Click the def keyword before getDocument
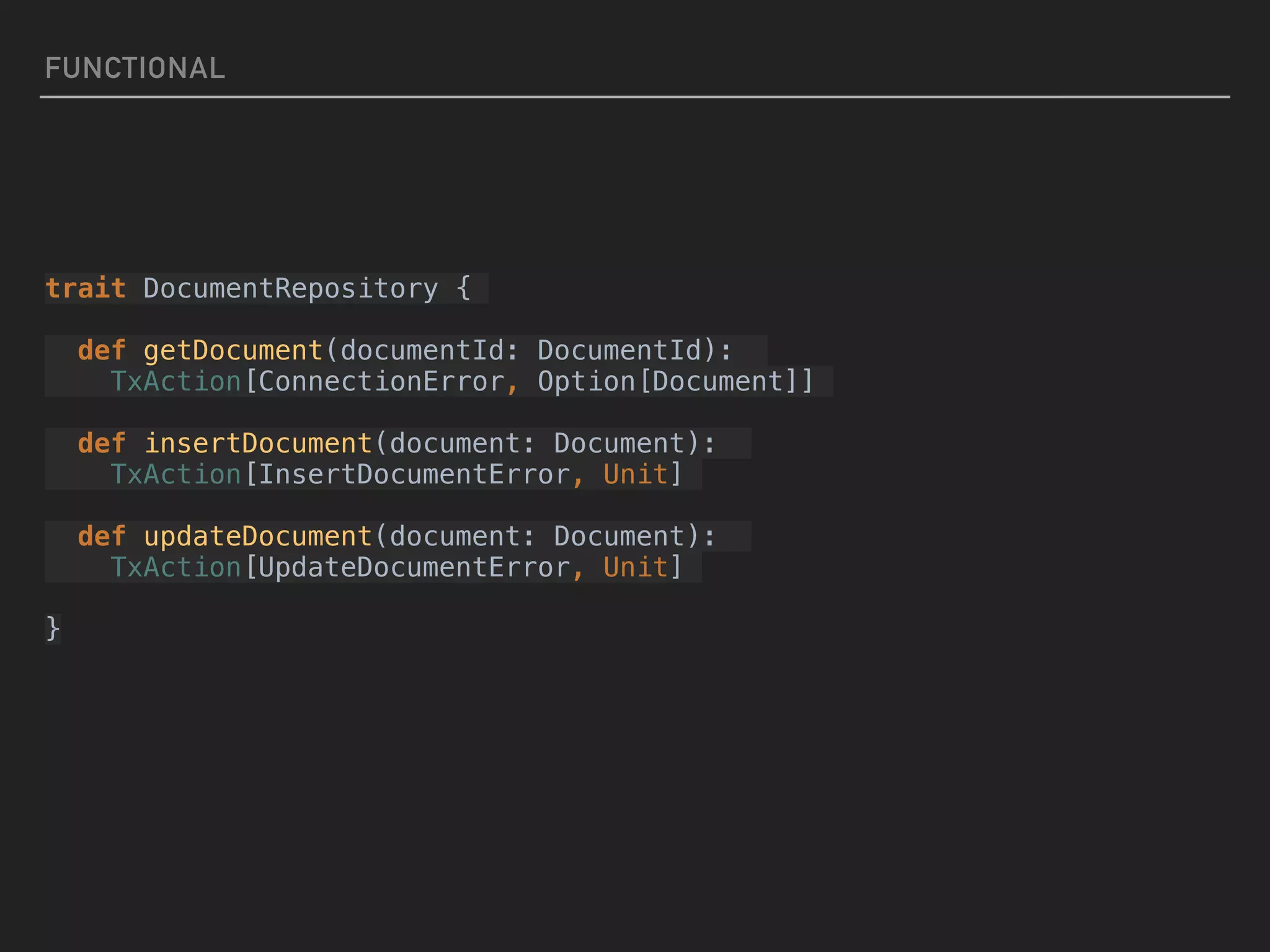Viewport: 1270px width, 952px height. [102, 351]
